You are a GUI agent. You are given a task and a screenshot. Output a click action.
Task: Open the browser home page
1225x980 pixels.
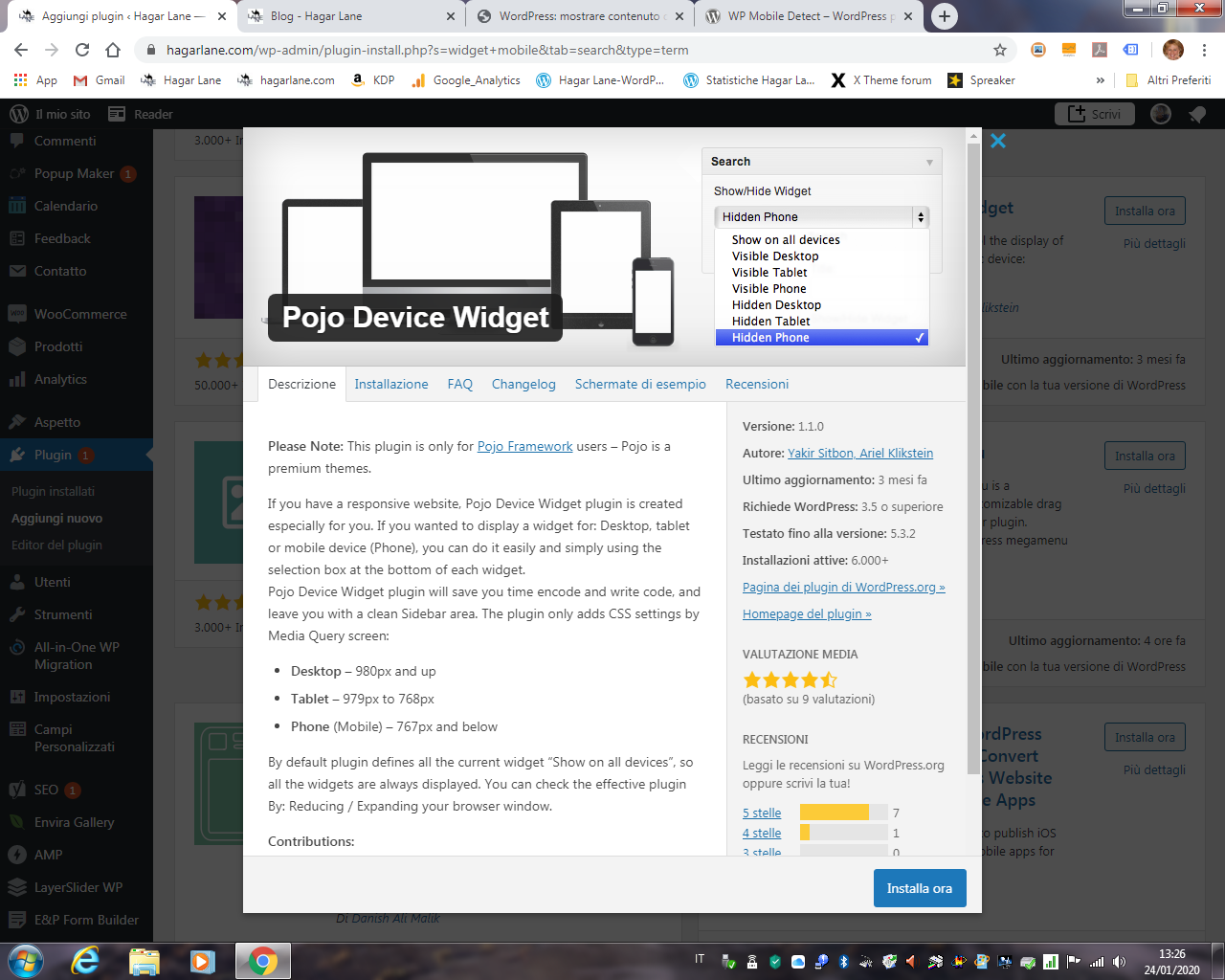tap(113, 50)
